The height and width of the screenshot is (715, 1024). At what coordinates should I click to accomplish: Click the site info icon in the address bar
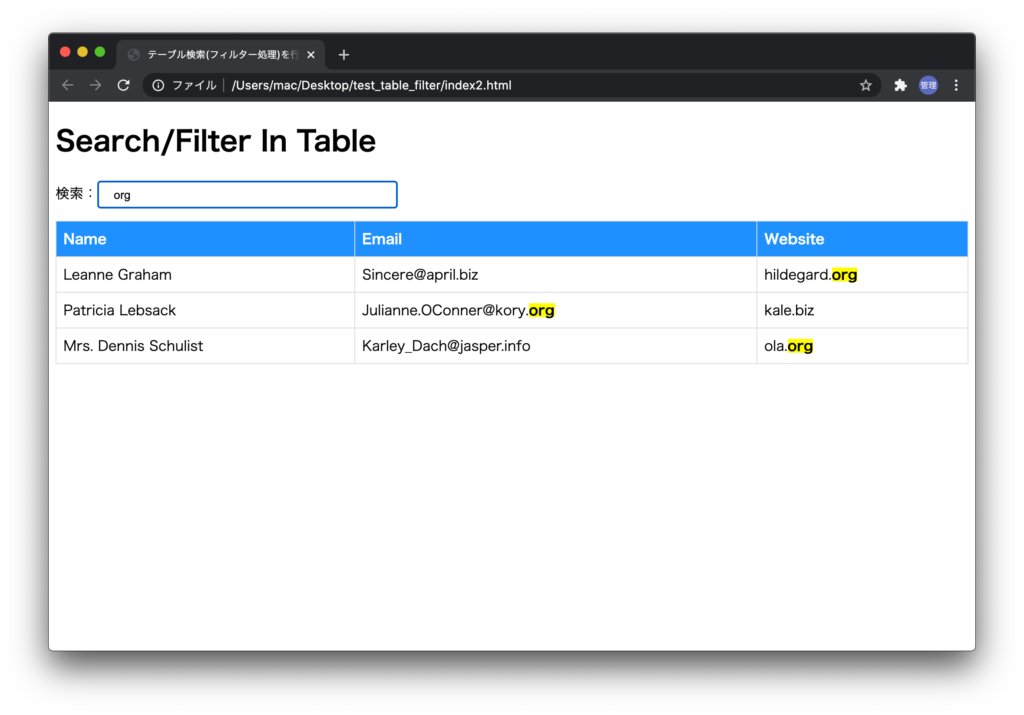pos(158,85)
